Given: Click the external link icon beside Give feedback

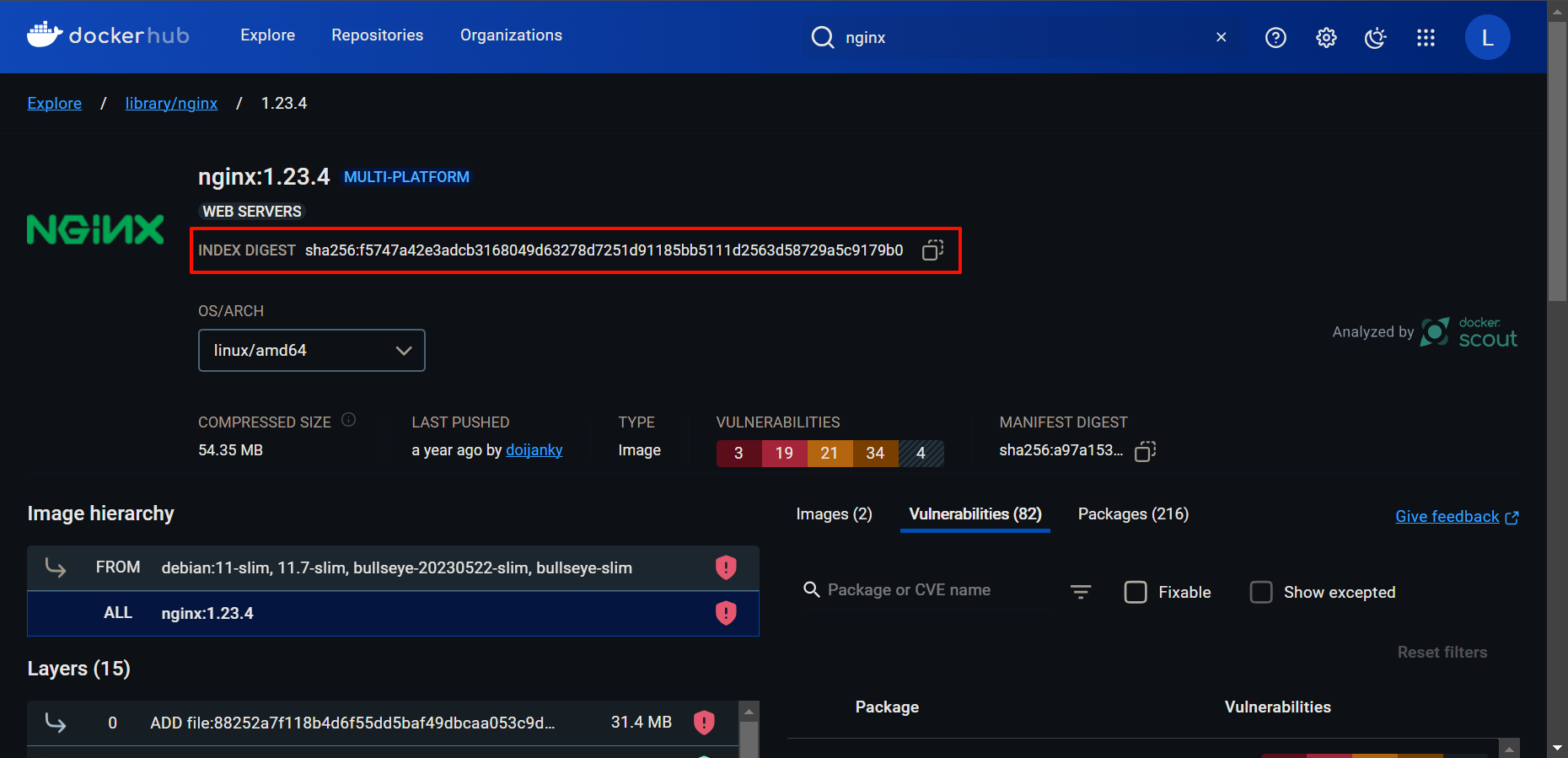Looking at the screenshot, I should point(1512,518).
